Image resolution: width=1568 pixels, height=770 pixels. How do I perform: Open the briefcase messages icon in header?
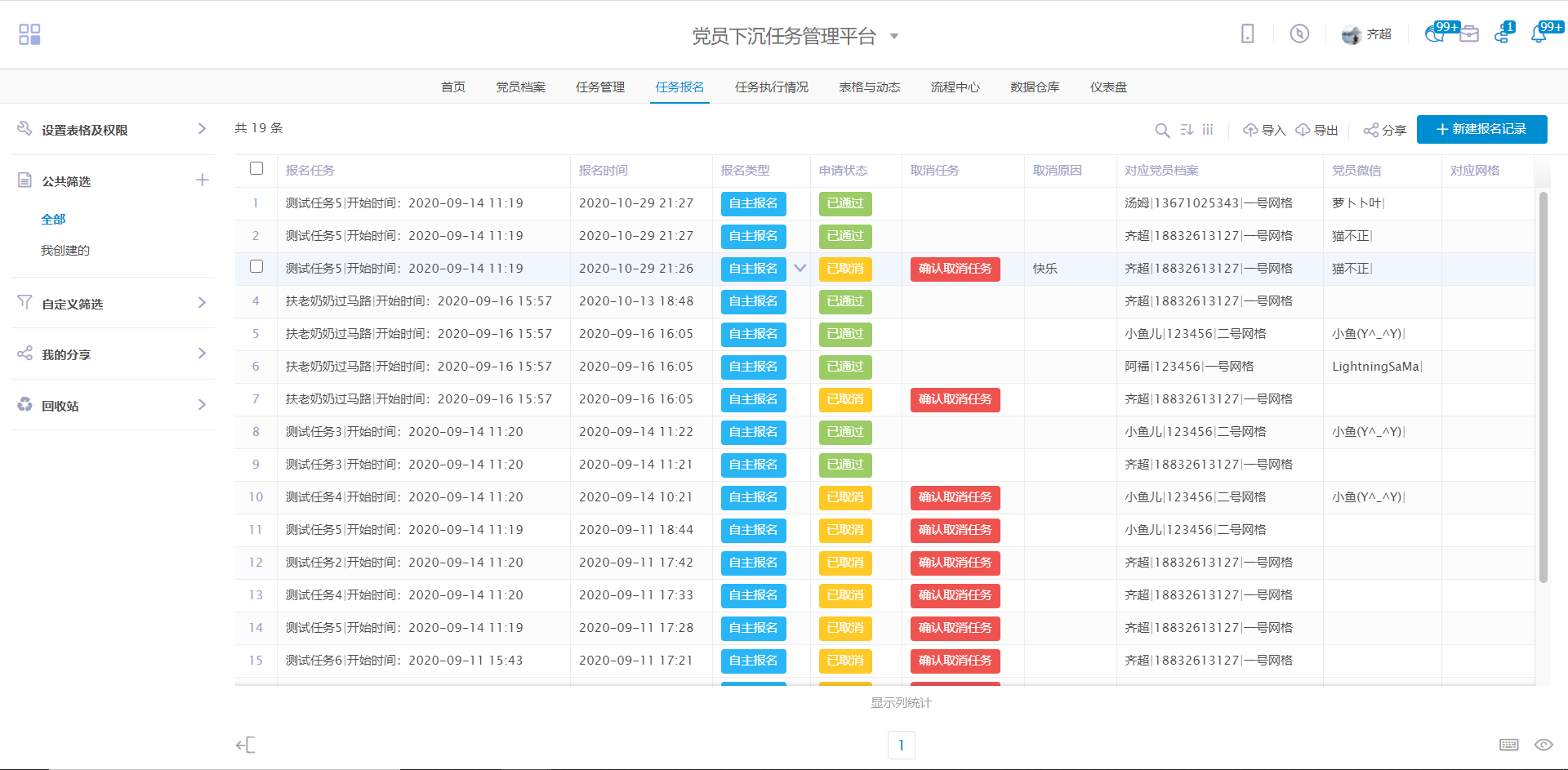pyautogui.click(x=1469, y=34)
